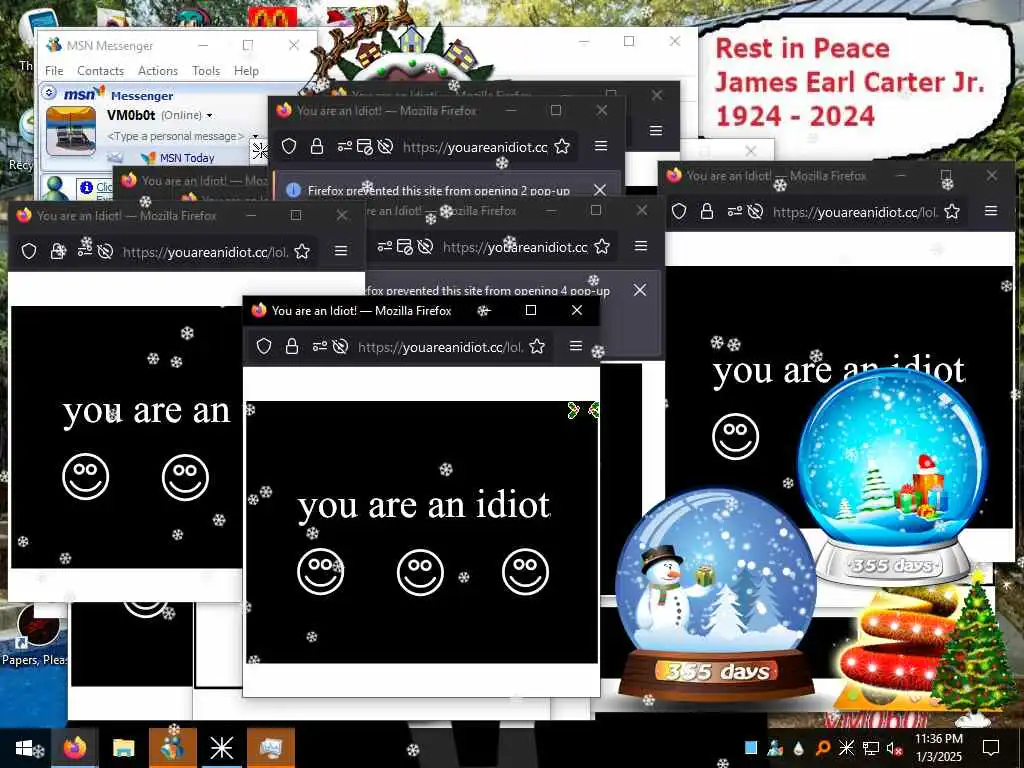Image resolution: width=1024 pixels, height=768 pixels.
Task: Star the page in two-smiley Firefox window
Action: coord(302,251)
